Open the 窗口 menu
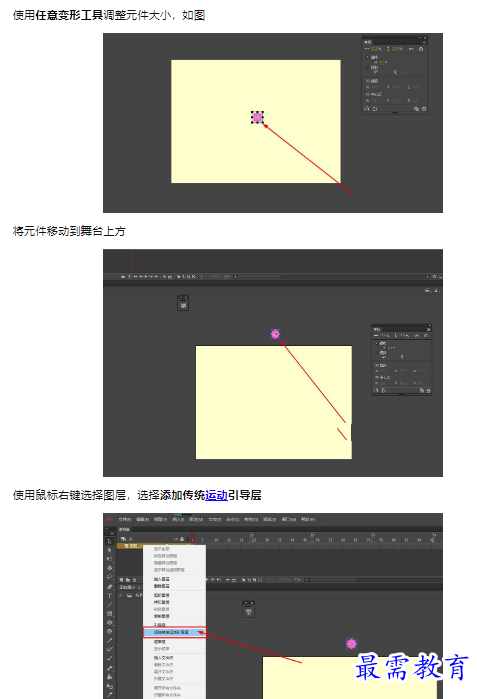Screen dimensions: 477x699 tap(288, 519)
